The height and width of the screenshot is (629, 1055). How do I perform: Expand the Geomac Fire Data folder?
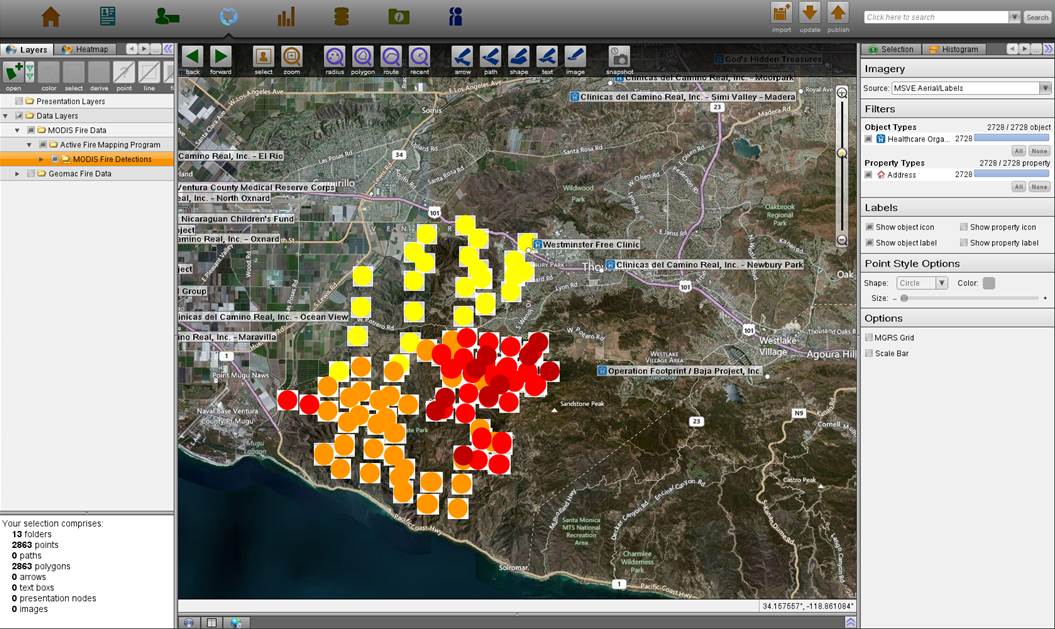[17, 174]
